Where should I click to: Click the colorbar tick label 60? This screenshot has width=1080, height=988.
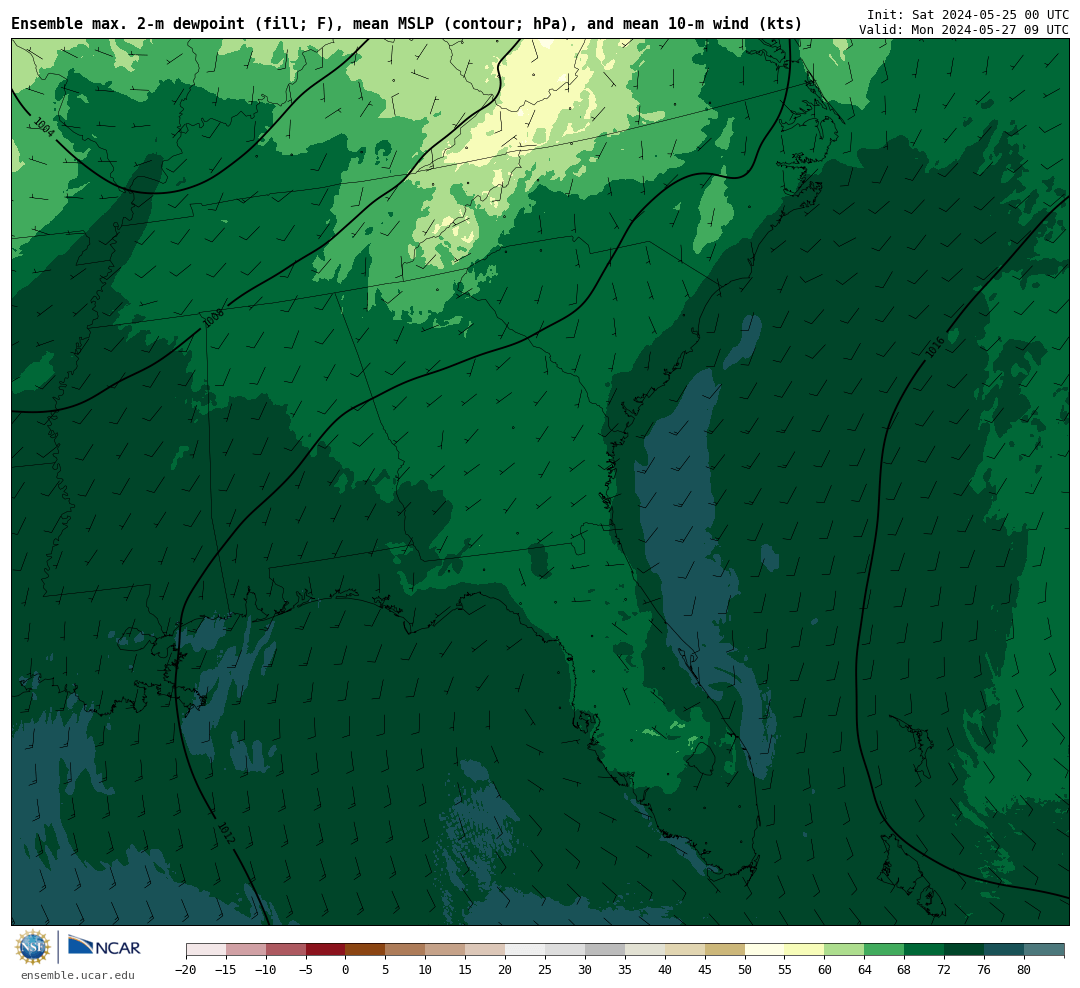pyautogui.click(x=824, y=970)
